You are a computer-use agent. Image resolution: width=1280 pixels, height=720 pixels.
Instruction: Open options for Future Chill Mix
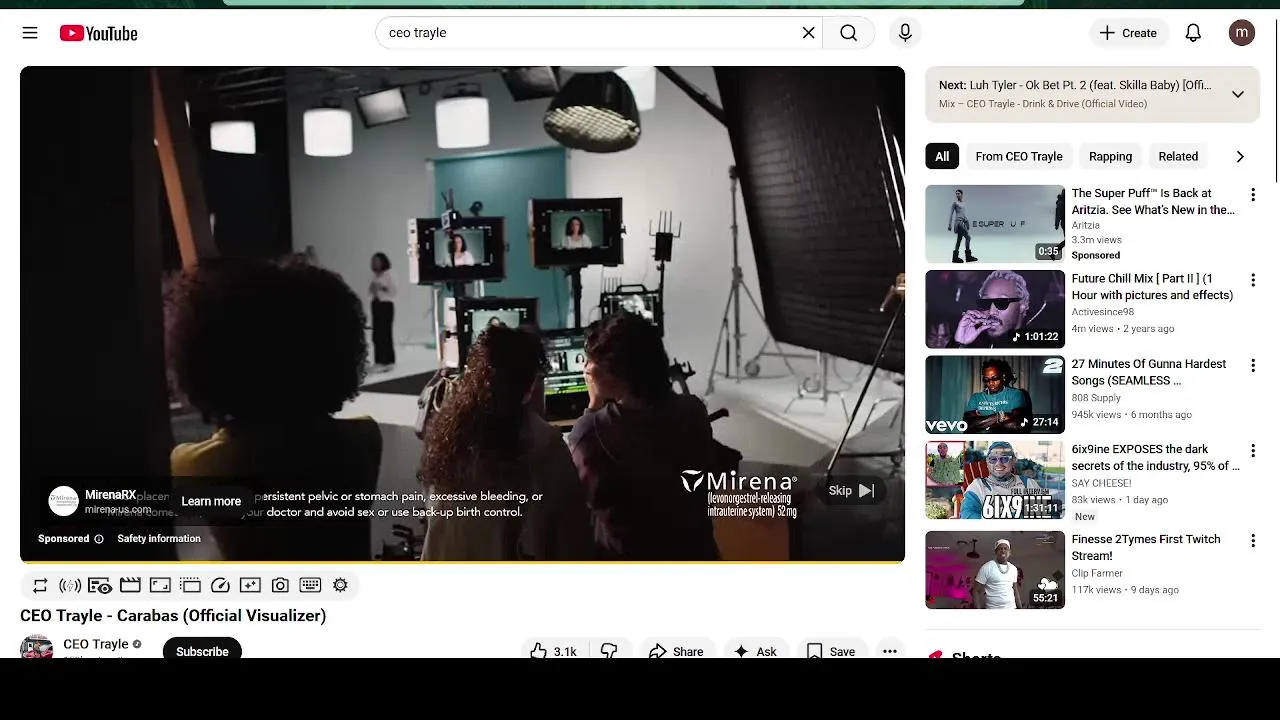[1253, 280]
